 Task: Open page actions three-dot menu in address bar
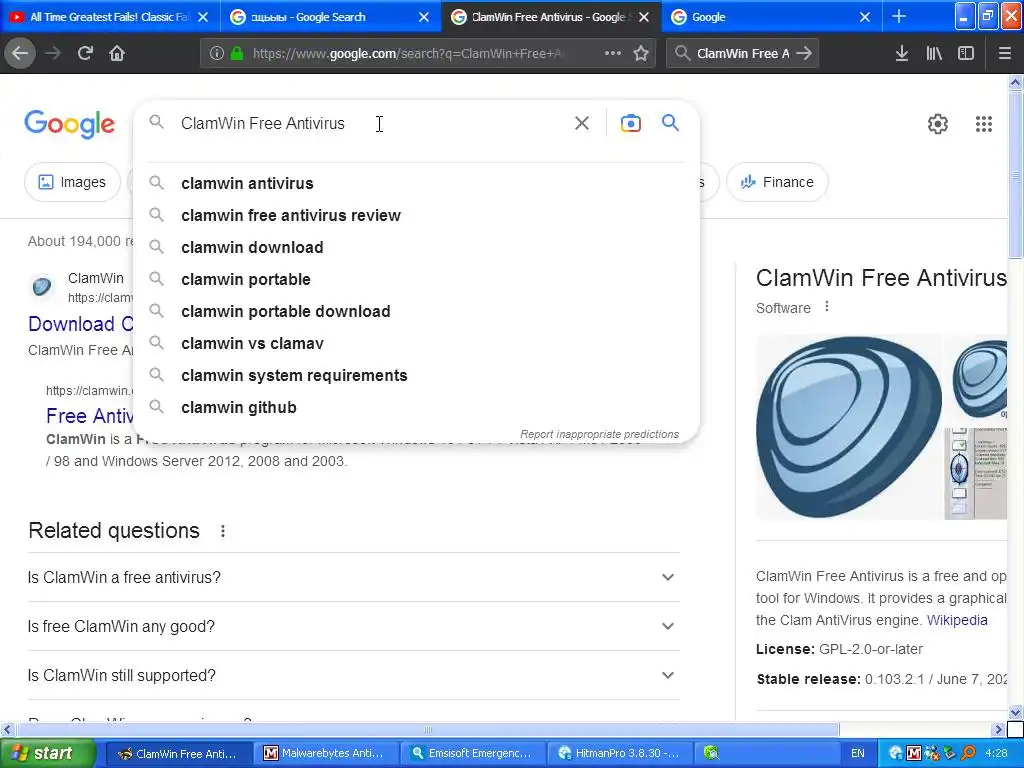click(x=613, y=53)
